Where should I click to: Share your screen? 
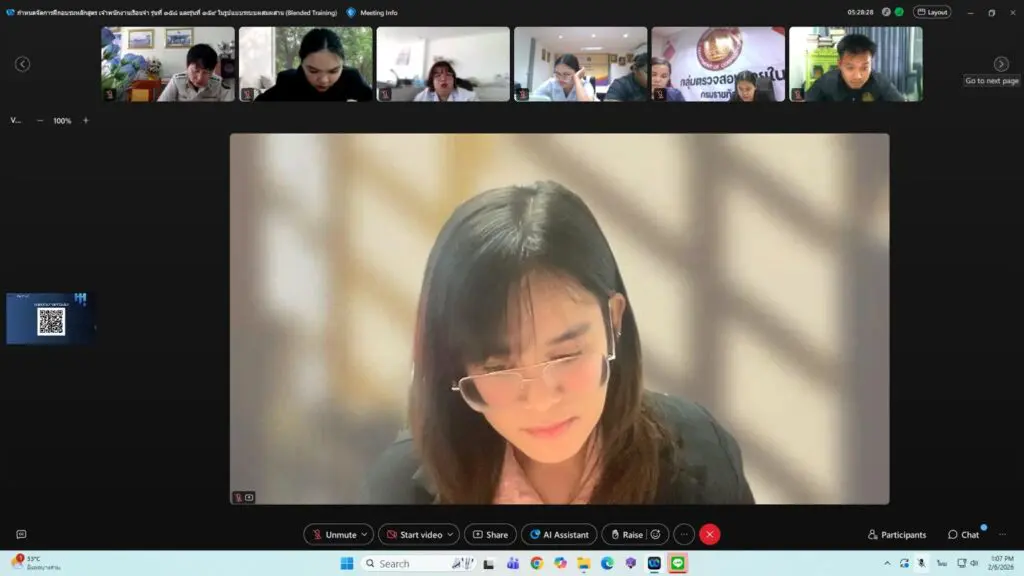pyautogui.click(x=490, y=534)
